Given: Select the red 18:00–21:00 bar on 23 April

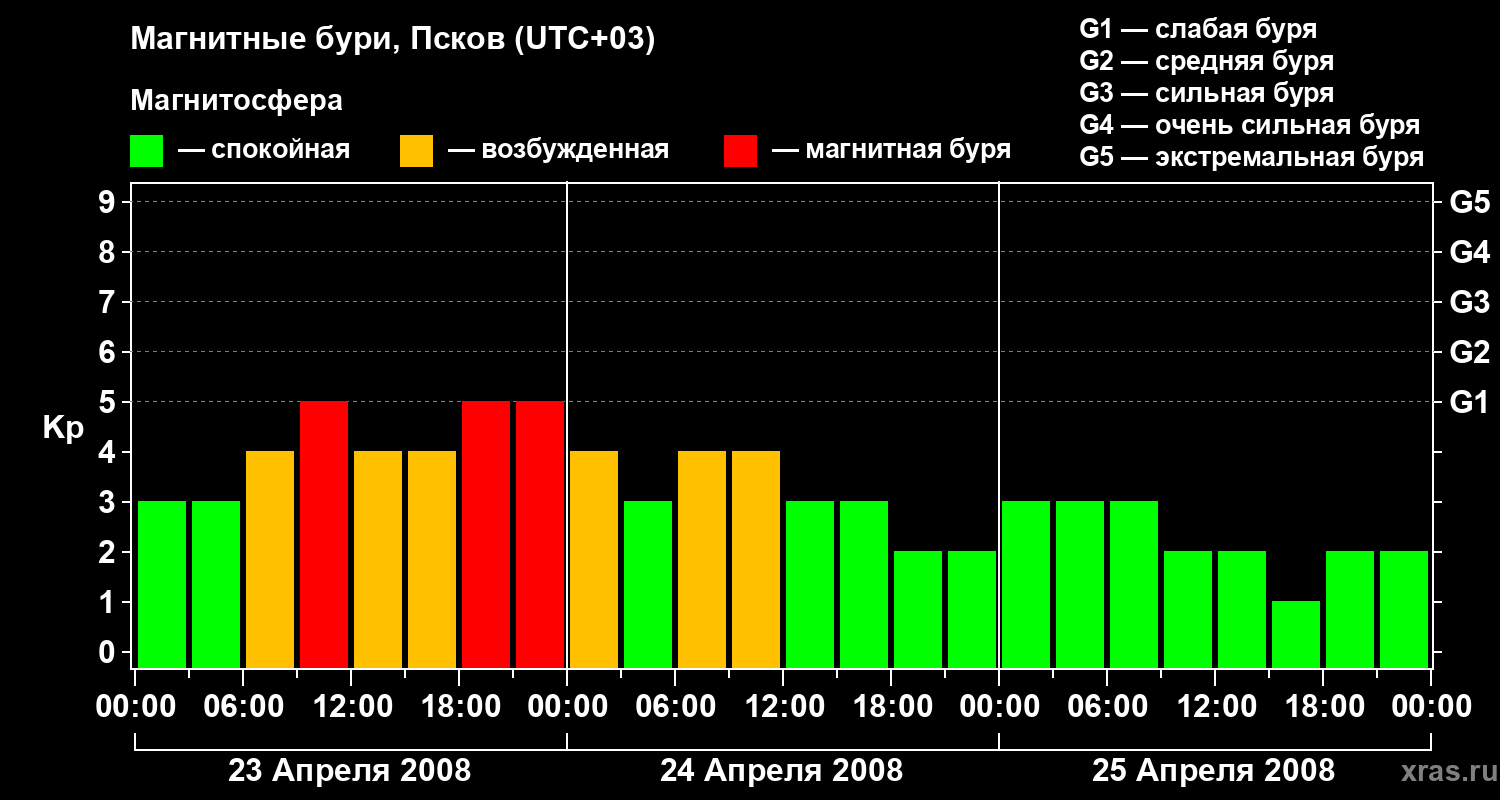Looking at the screenshot, I should point(486,534).
